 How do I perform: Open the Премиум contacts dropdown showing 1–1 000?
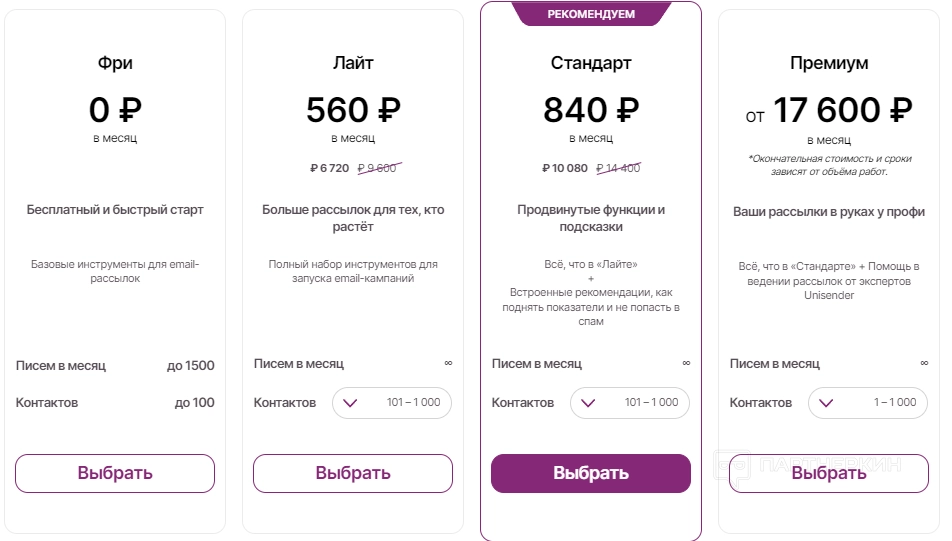coord(867,403)
